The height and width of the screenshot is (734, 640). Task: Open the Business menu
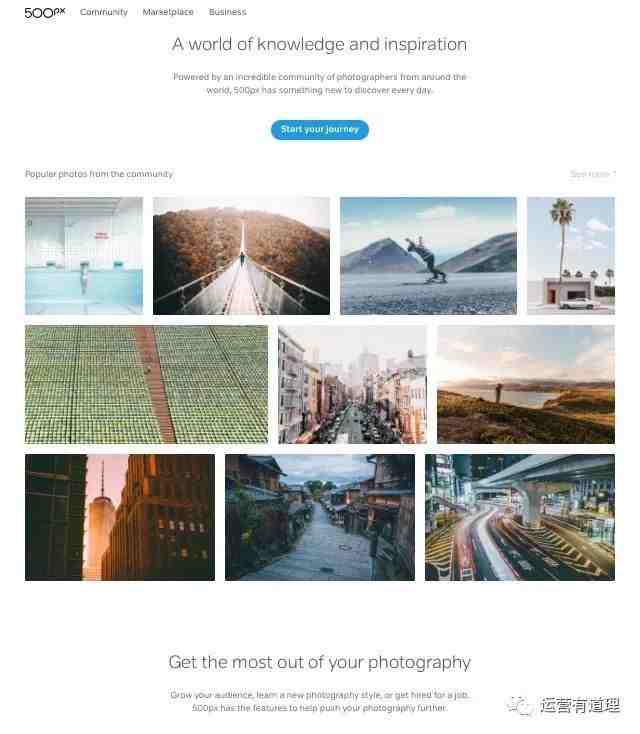coord(228,12)
